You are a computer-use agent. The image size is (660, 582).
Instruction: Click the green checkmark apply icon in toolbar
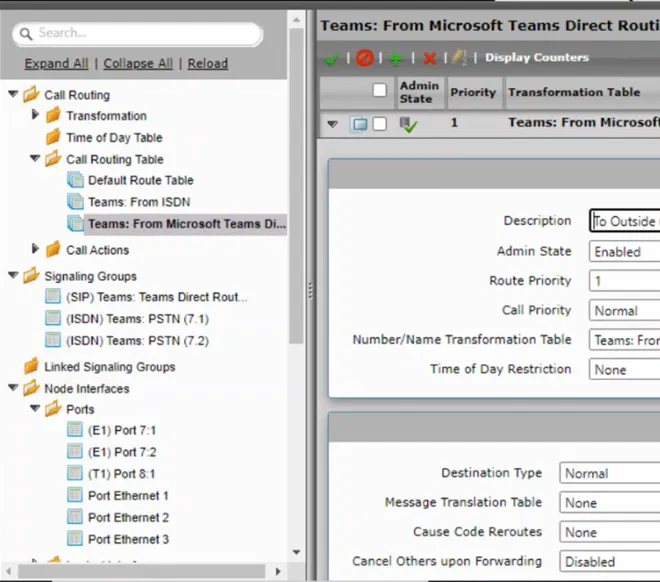click(331, 58)
